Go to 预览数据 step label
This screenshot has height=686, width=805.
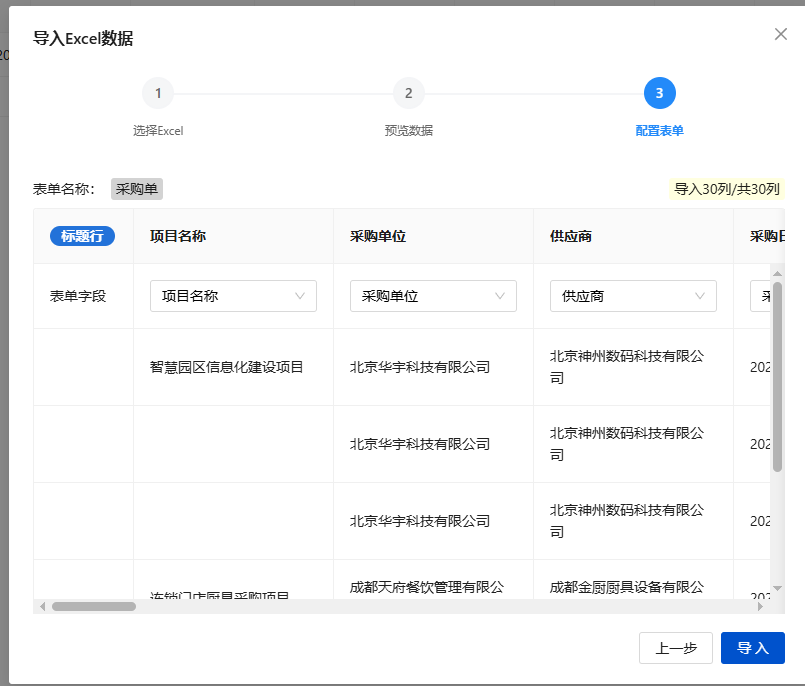(x=408, y=130)
